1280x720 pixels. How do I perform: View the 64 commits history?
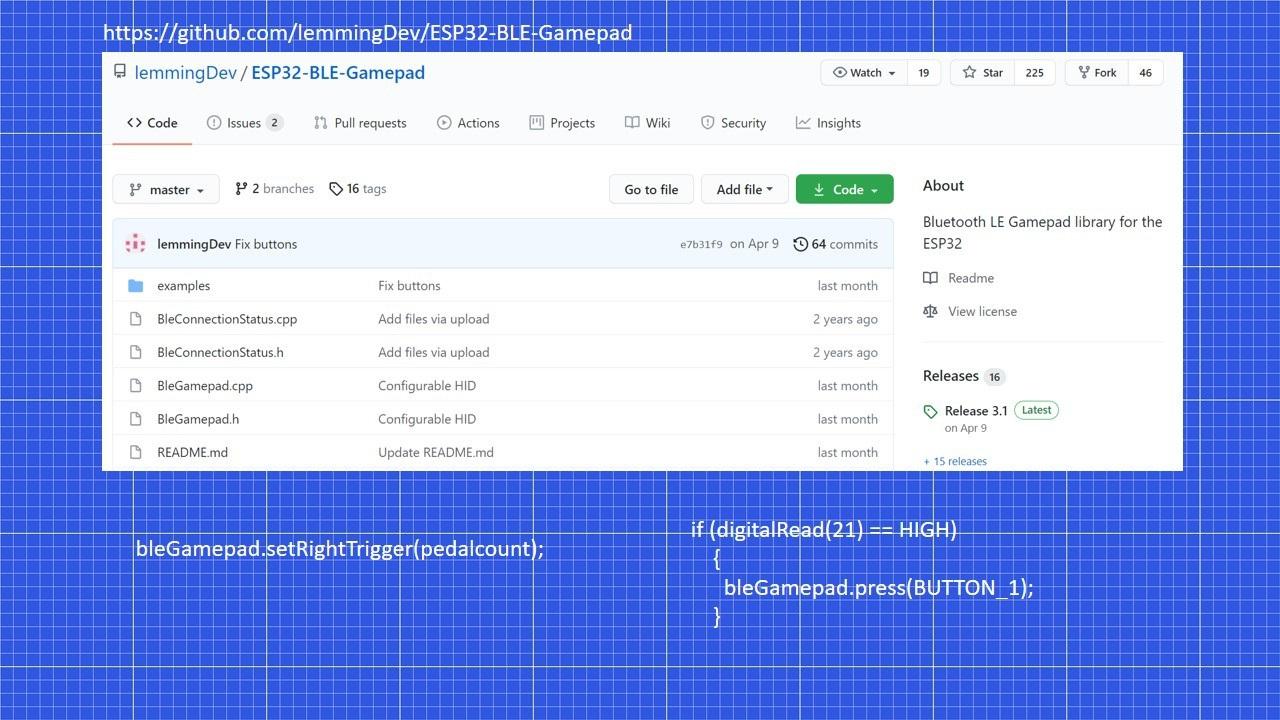point(836,244)
